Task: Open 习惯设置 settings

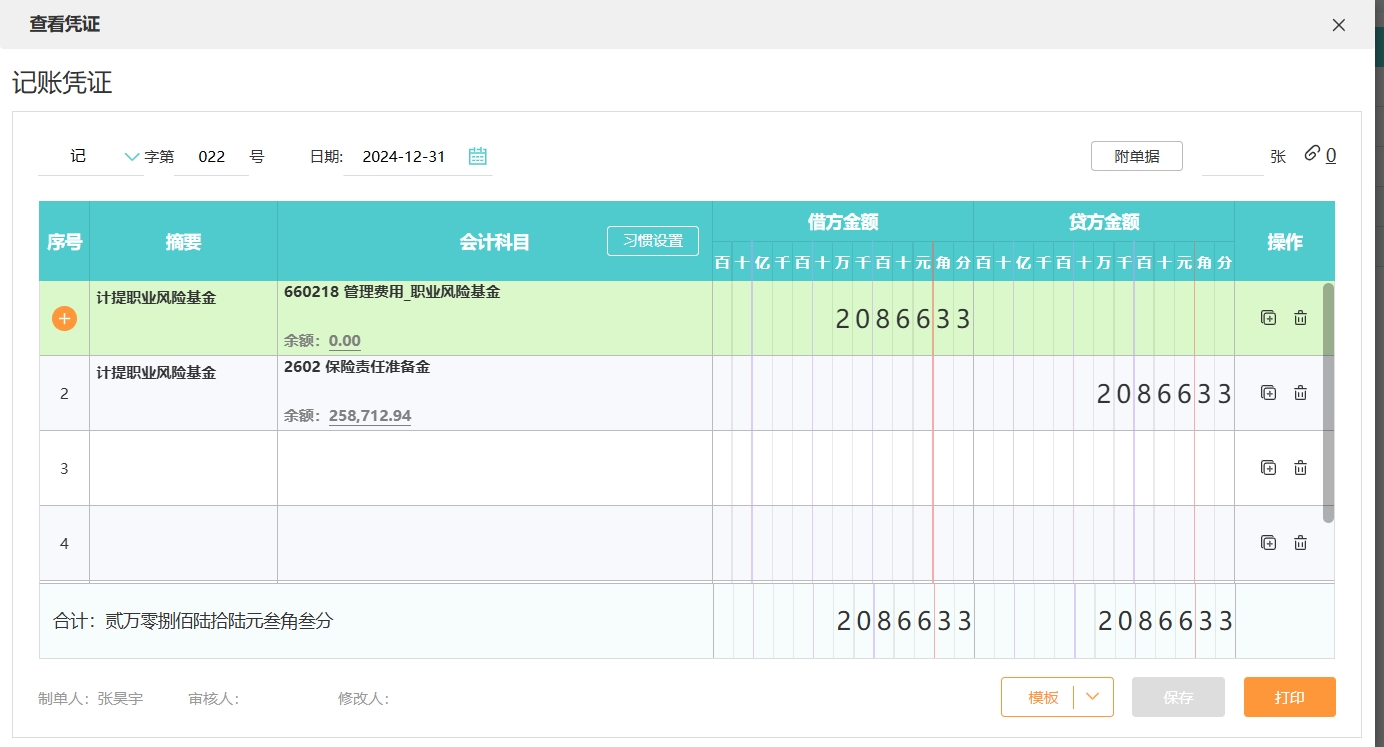Action: 652,241
